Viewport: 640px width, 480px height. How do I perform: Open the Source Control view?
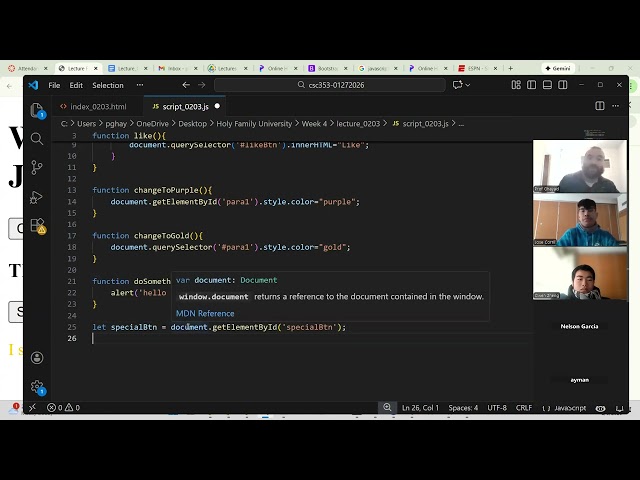click(x=37, y=167)
